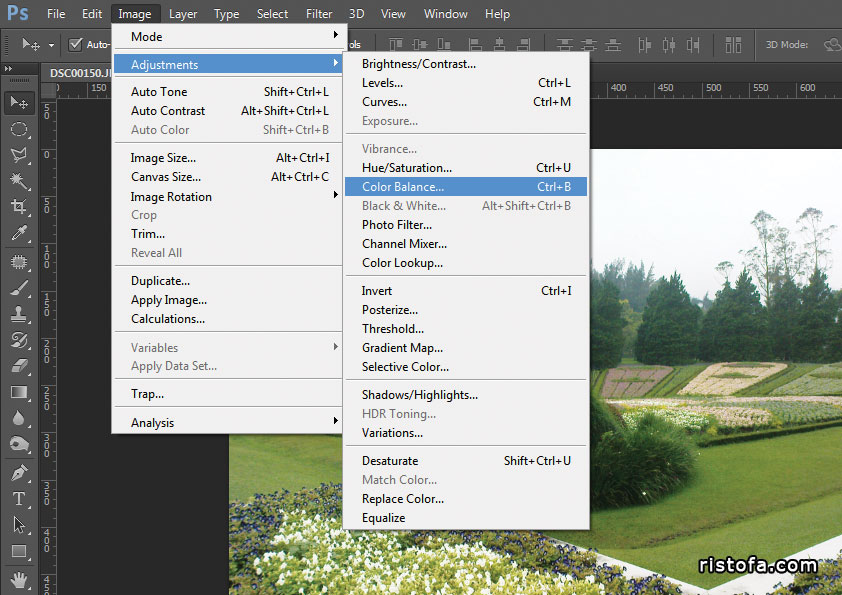Expand the collapsed toolbox double-arrow
Screen dimensions: 842x595
9,69
